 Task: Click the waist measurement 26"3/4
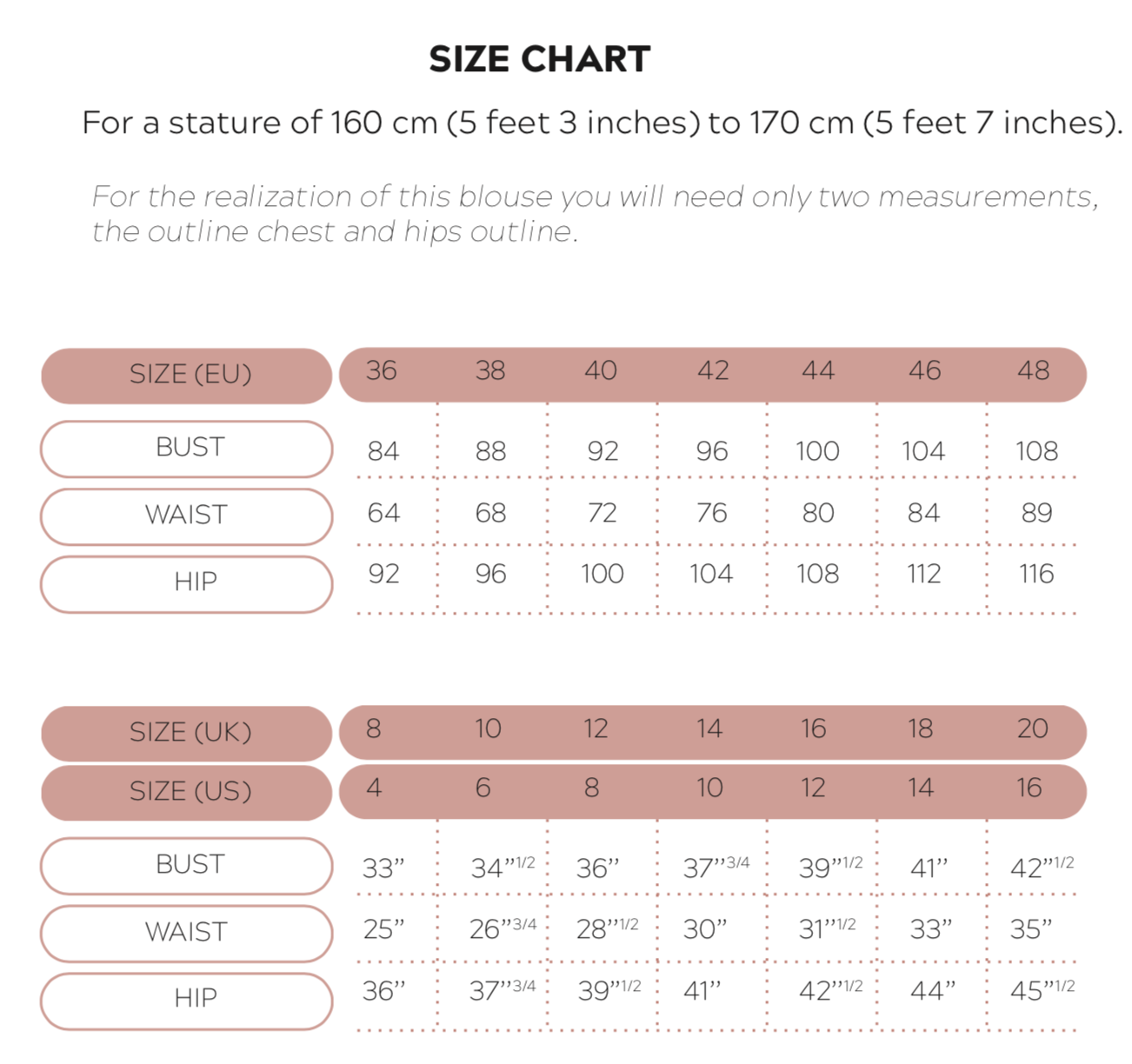tap(503, 929)
